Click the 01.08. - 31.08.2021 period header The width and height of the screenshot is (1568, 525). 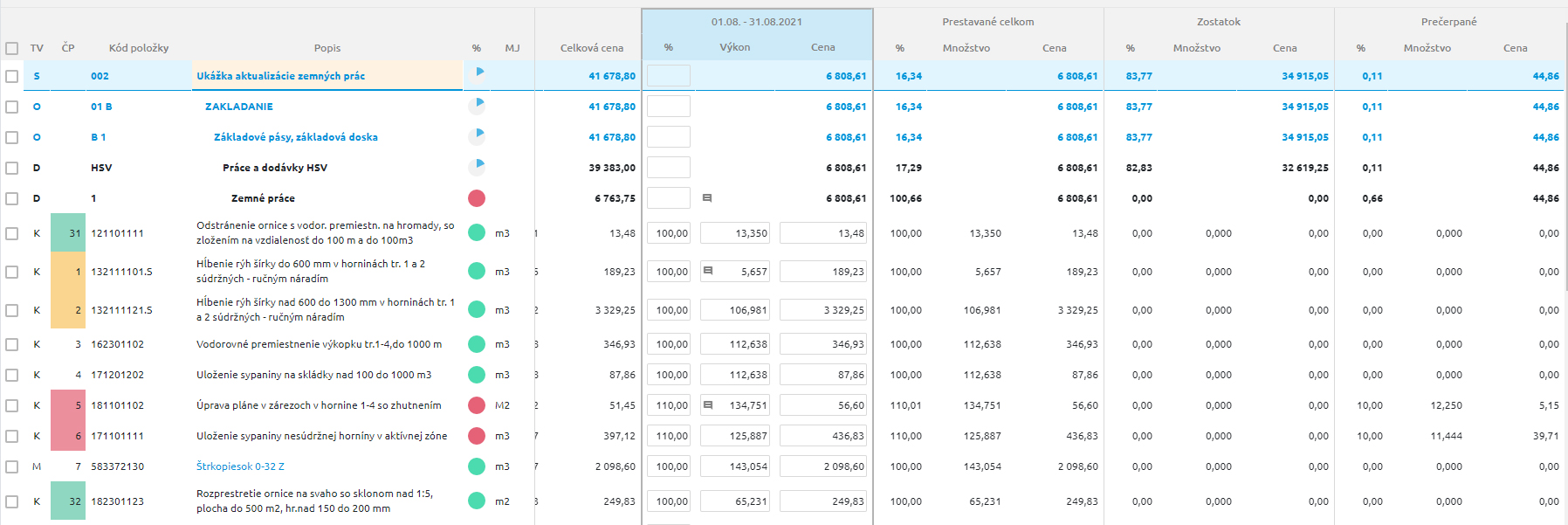click(x=757, y=22)
